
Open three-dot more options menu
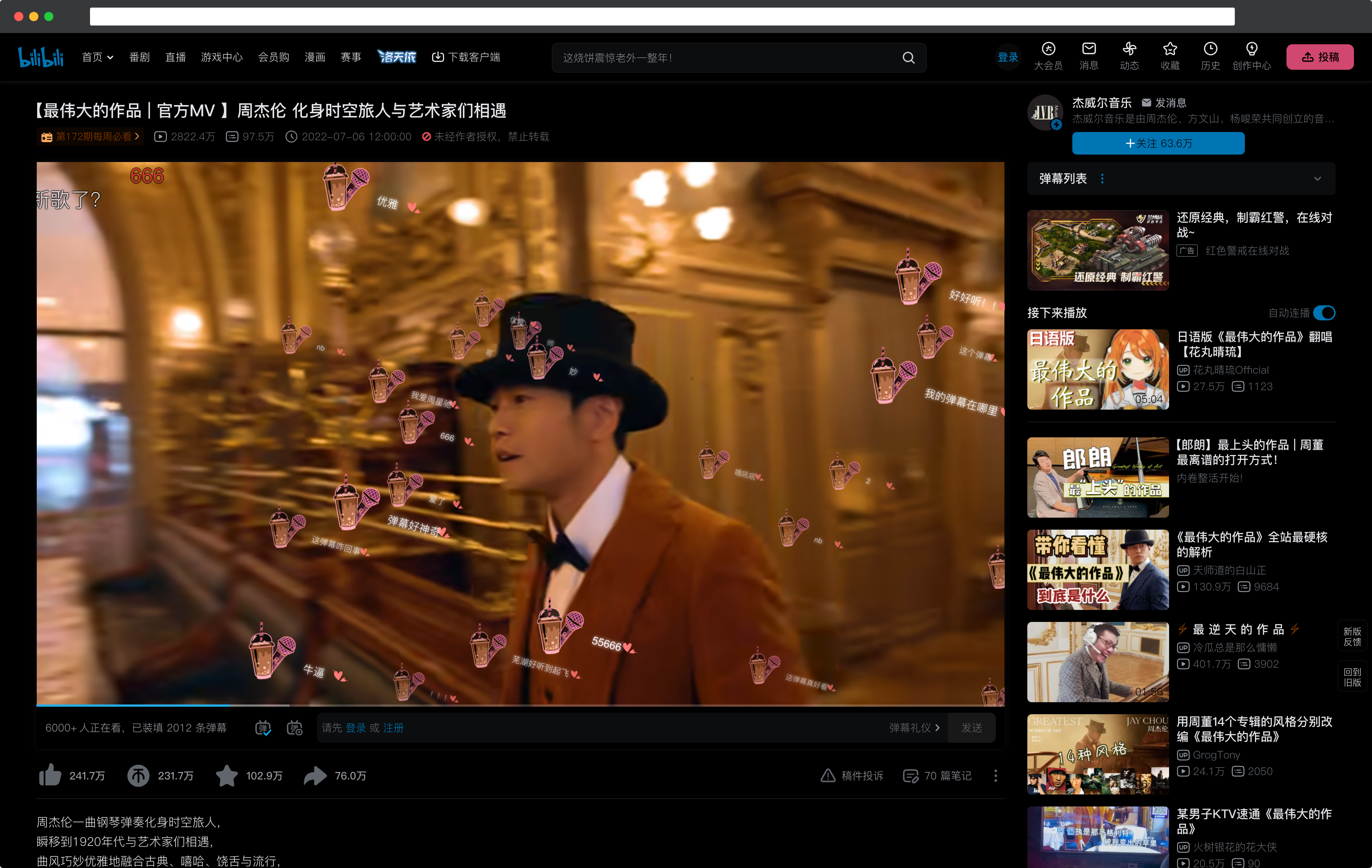[995, 775]
